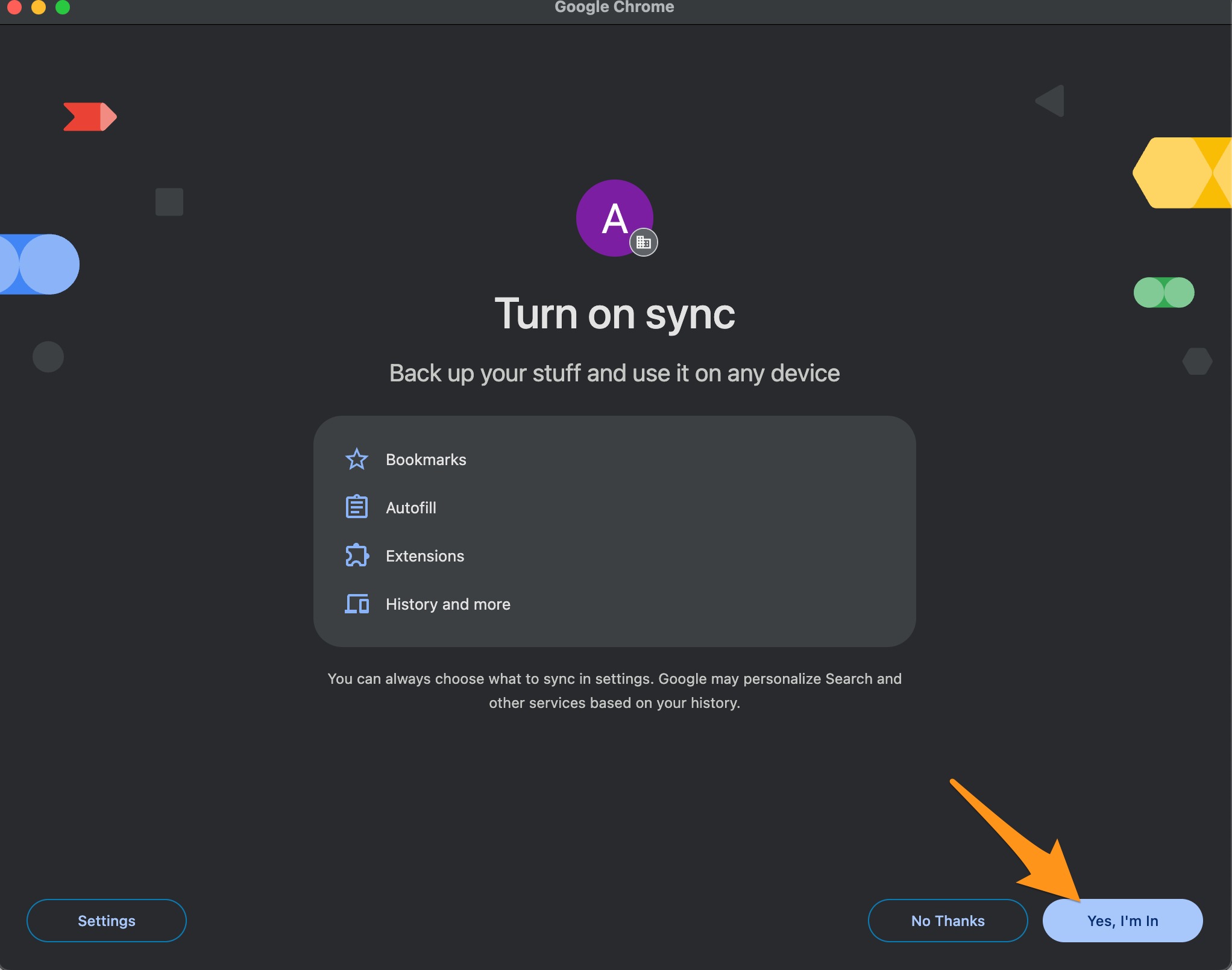This screenshot has height=970, width=1232.
Task: Click the green window maximize button
Action: click(63, 7)
